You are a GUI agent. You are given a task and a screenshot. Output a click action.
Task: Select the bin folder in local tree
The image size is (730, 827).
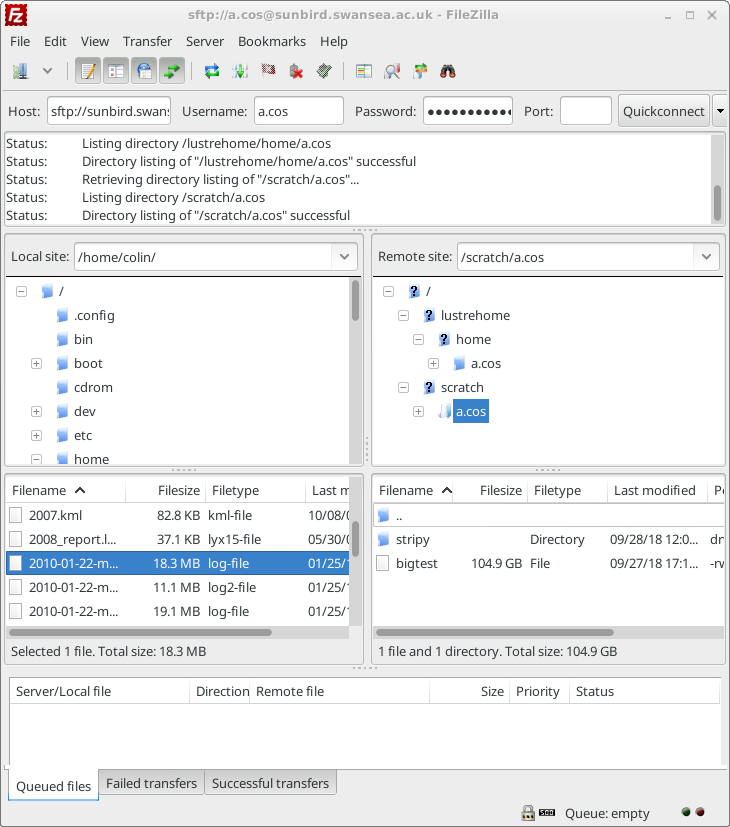pyautogui.click(x=83, y=339)
